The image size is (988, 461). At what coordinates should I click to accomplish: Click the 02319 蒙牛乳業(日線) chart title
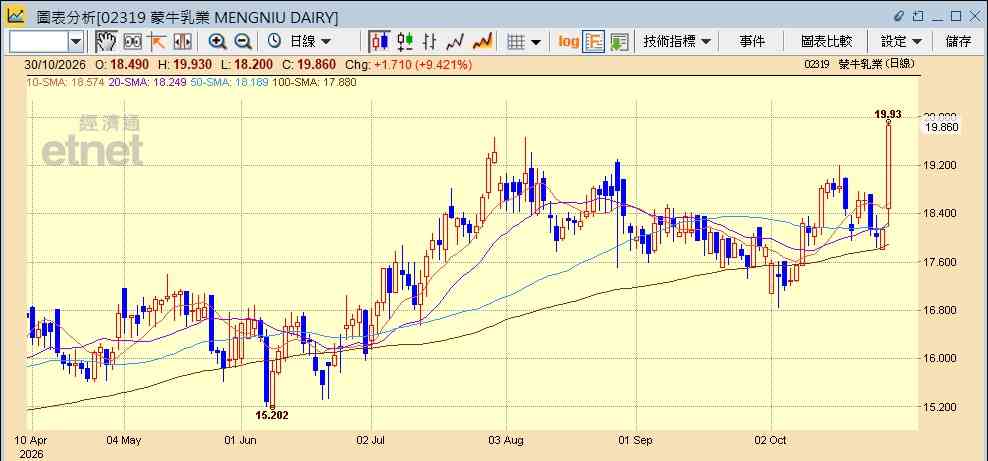pos(859,64)
